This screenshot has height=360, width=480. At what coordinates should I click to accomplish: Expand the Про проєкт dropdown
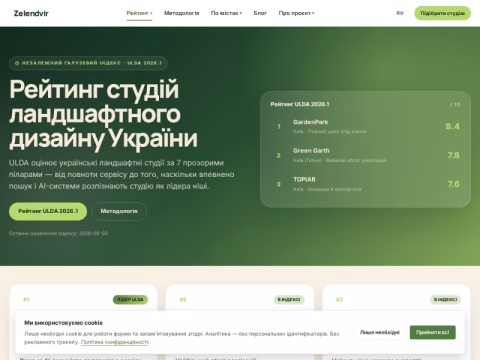(296, 13)
